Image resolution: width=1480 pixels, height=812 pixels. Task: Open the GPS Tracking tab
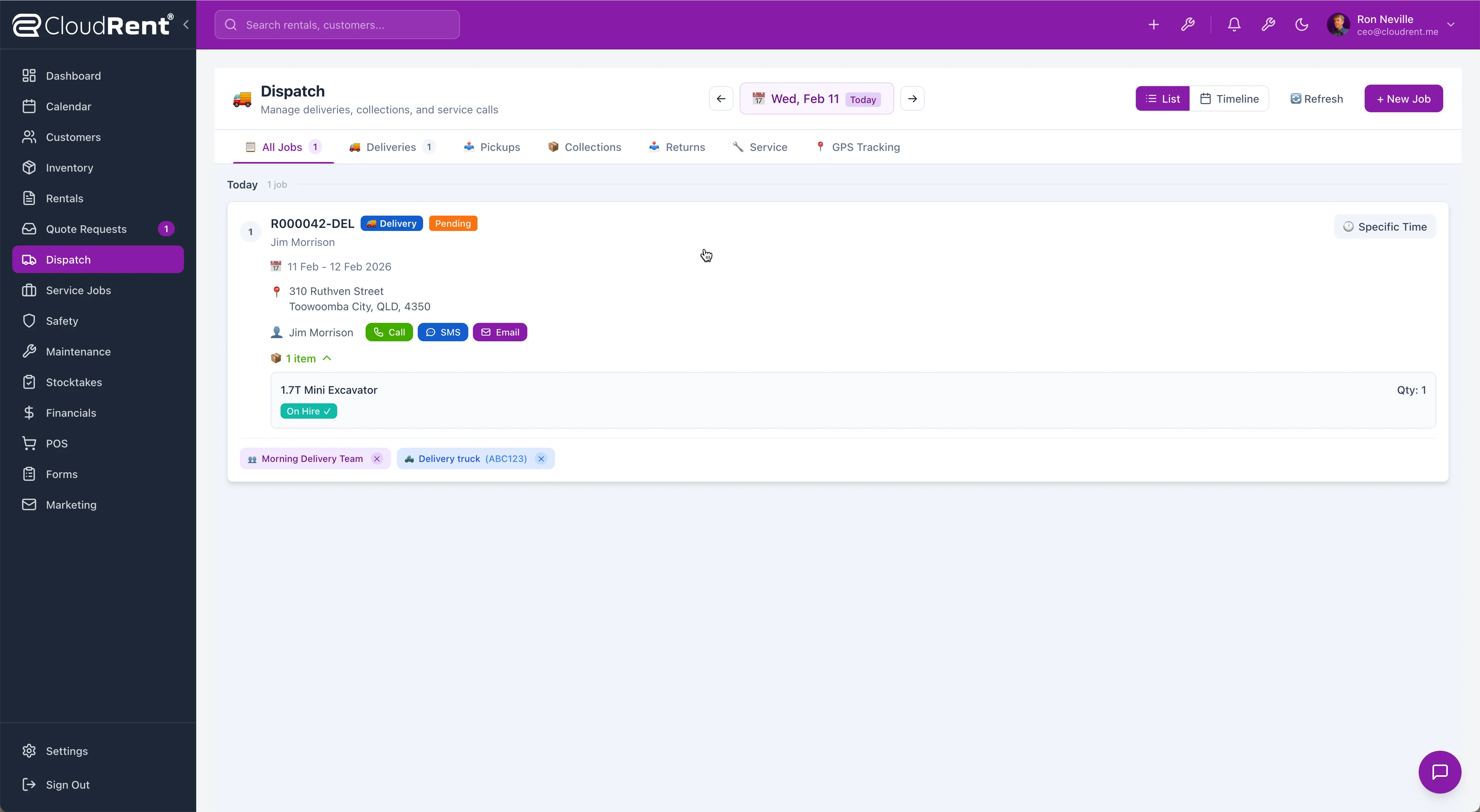coord(858,147)
